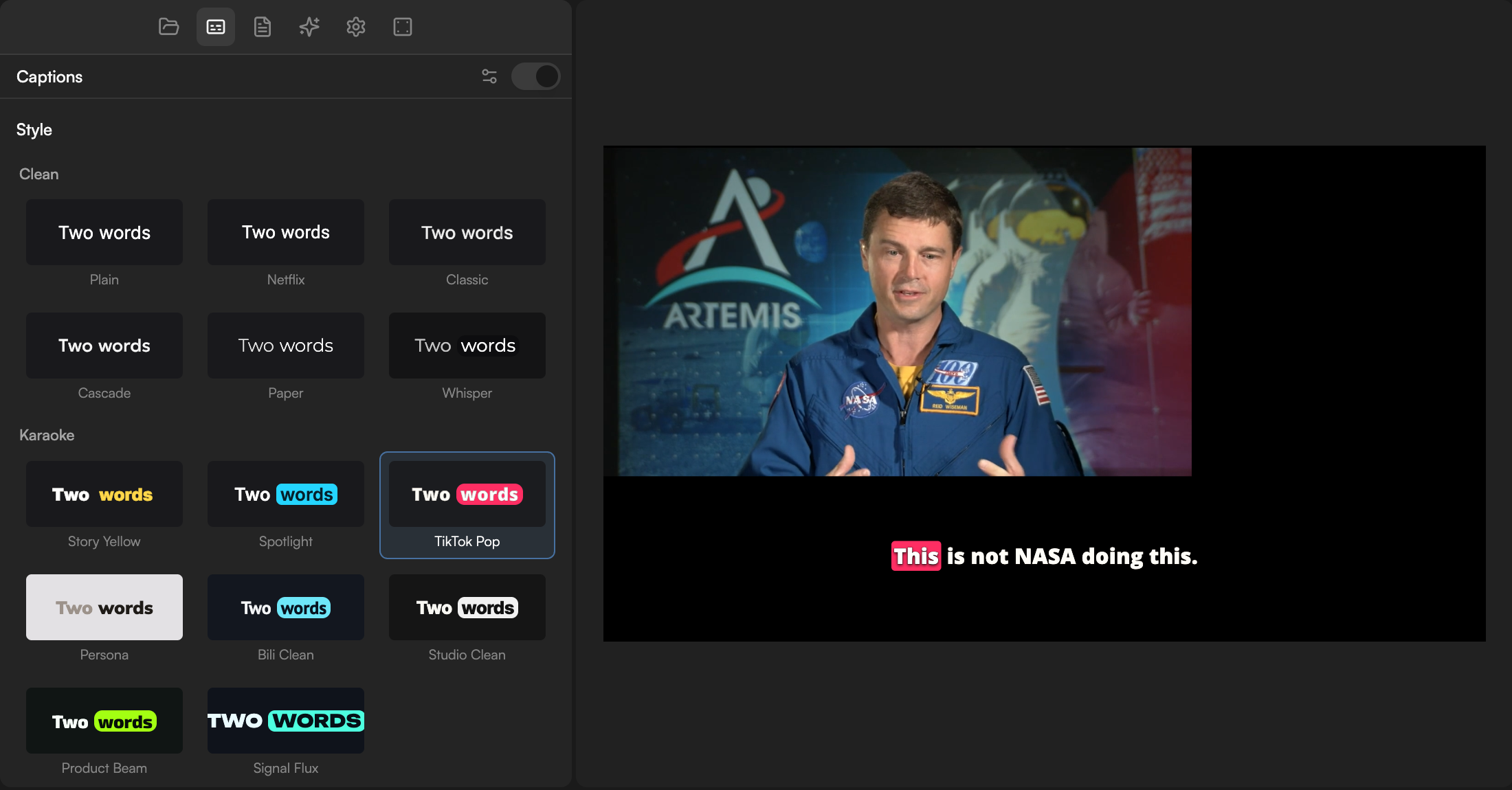Click the 'Captions' panel heading
1512x790 pixels.
tap(49, 77)
